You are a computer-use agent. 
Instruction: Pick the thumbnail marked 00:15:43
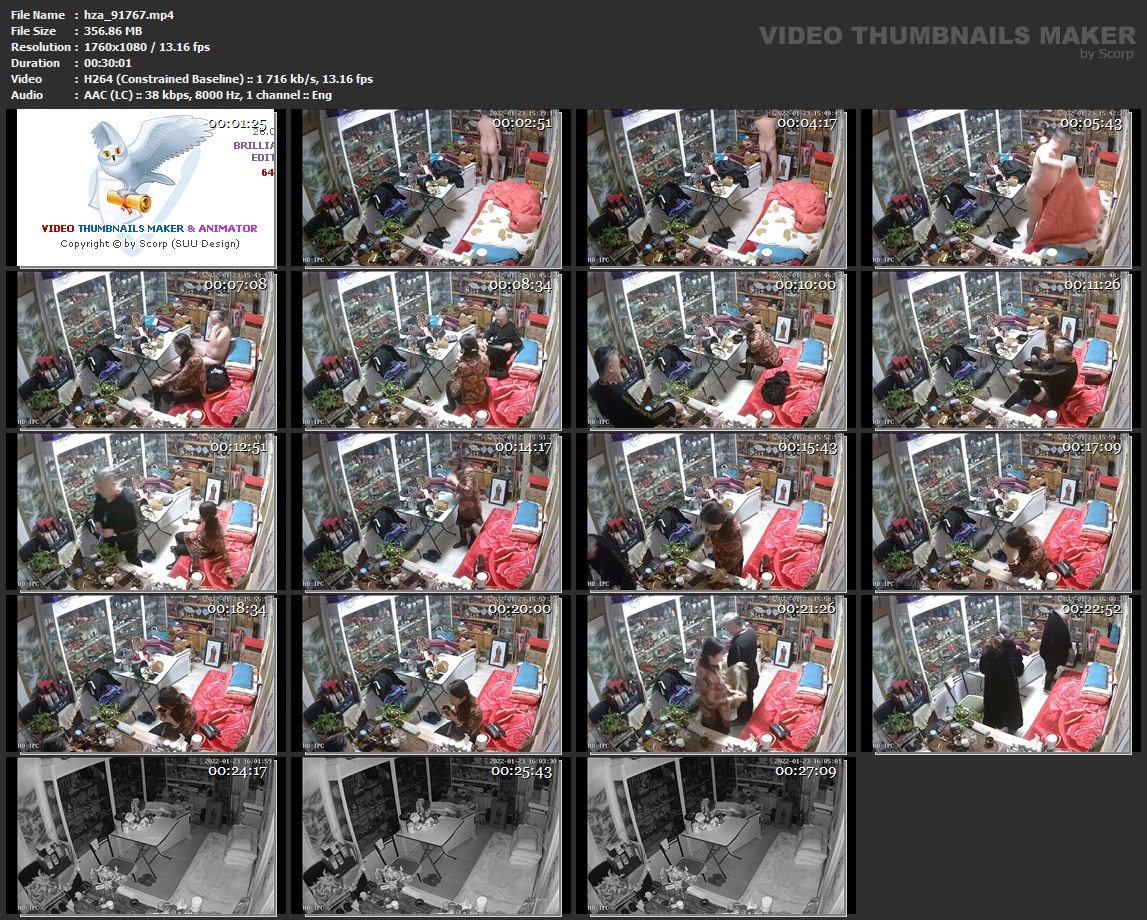(716, 512)
